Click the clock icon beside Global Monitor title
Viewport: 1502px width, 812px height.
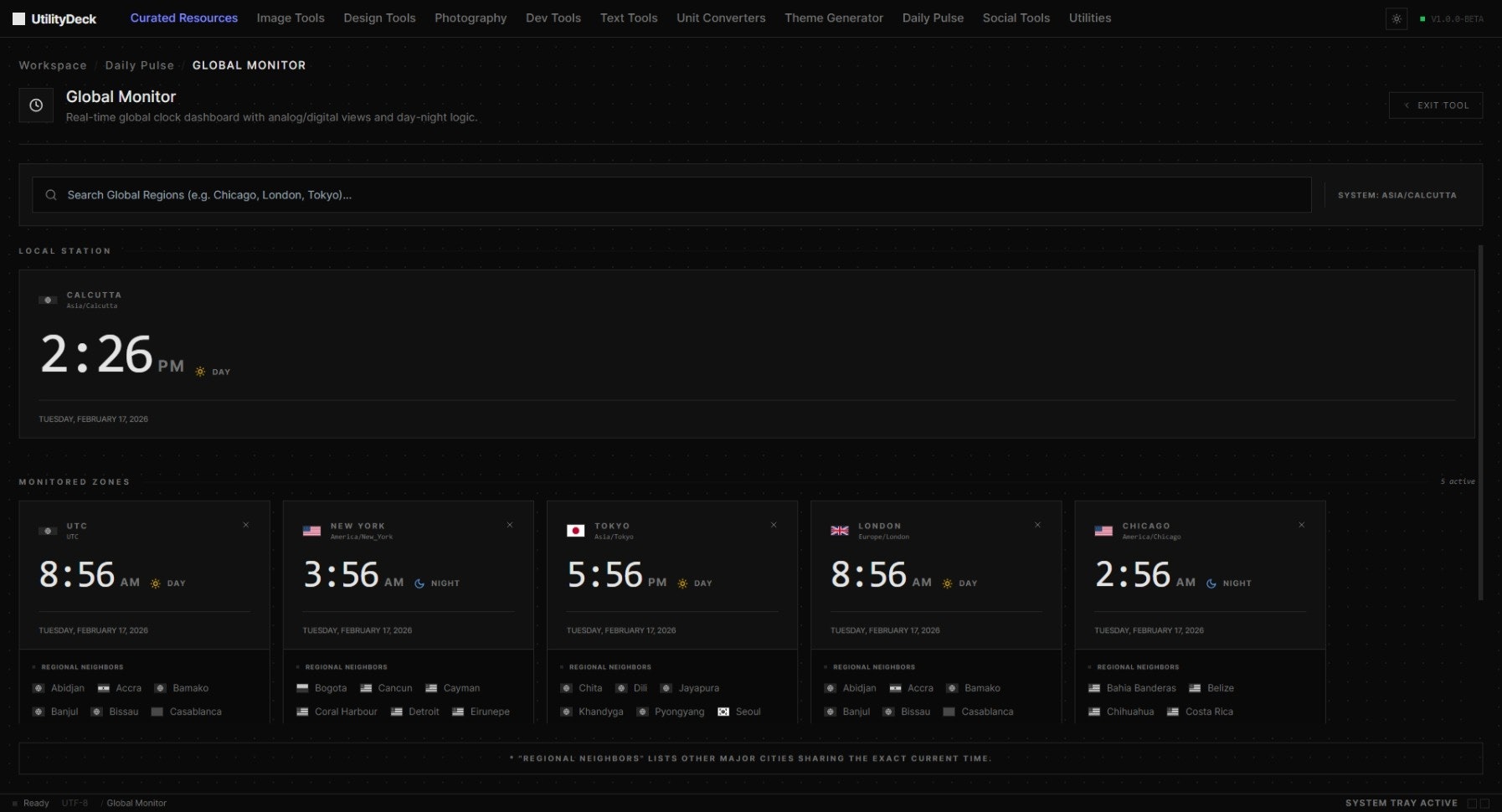(x=36, y=105)
